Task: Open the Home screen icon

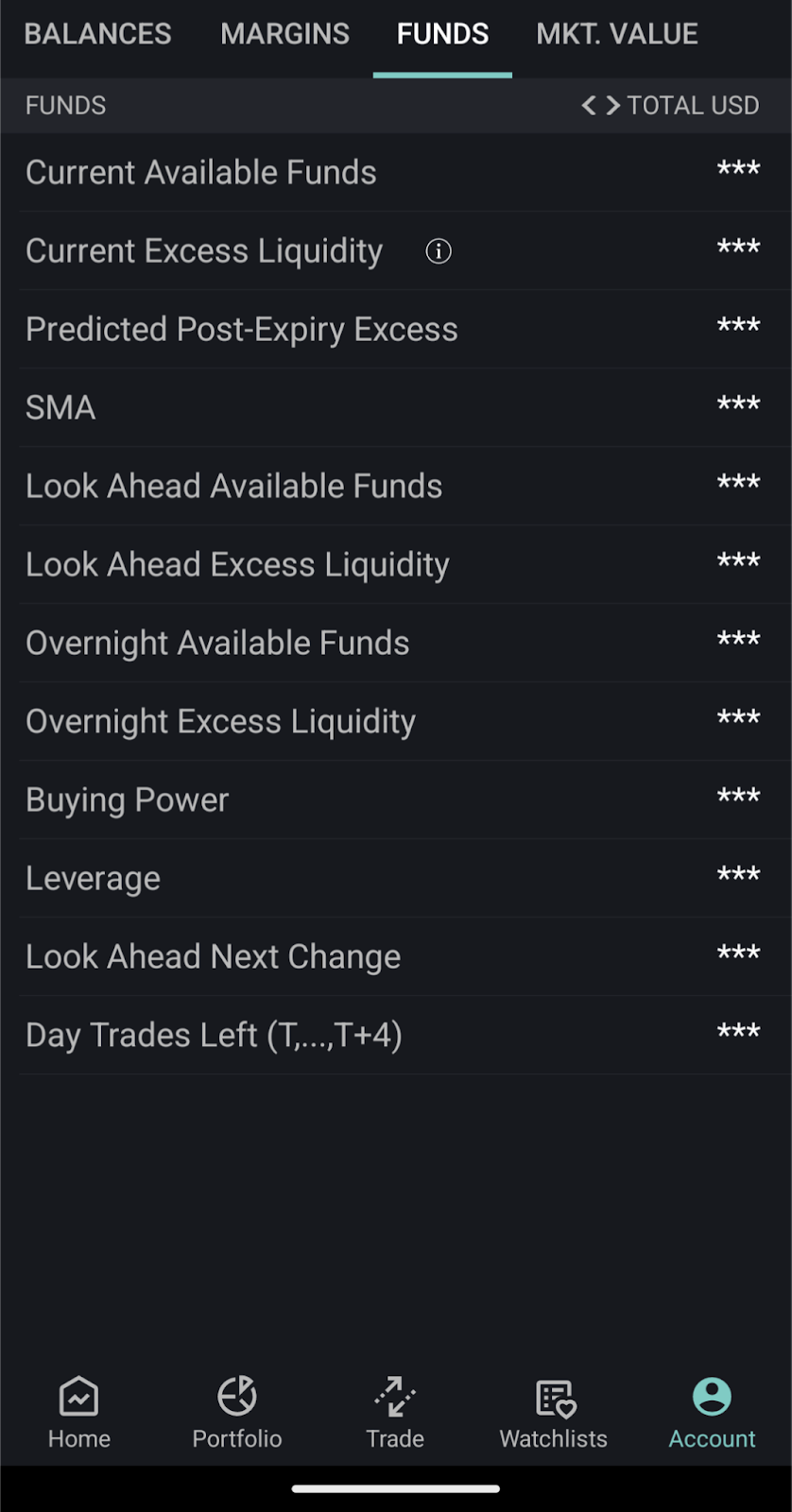Action: click(x=78, y=1397)
